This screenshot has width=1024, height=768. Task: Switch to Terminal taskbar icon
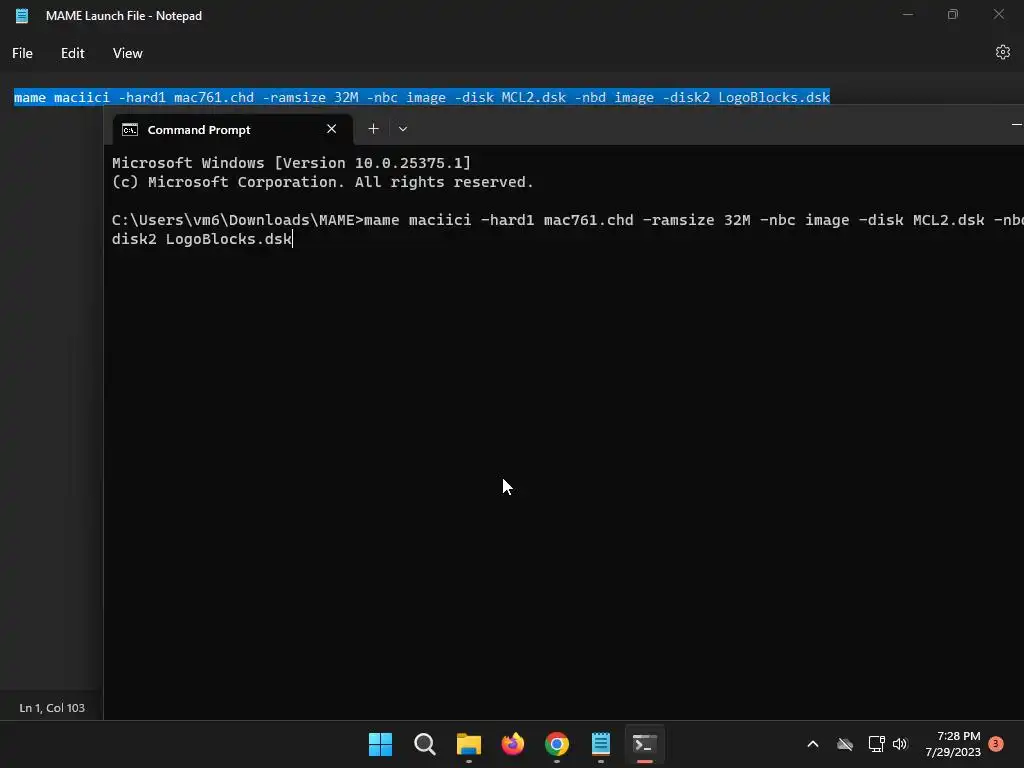tap(645, 744)
